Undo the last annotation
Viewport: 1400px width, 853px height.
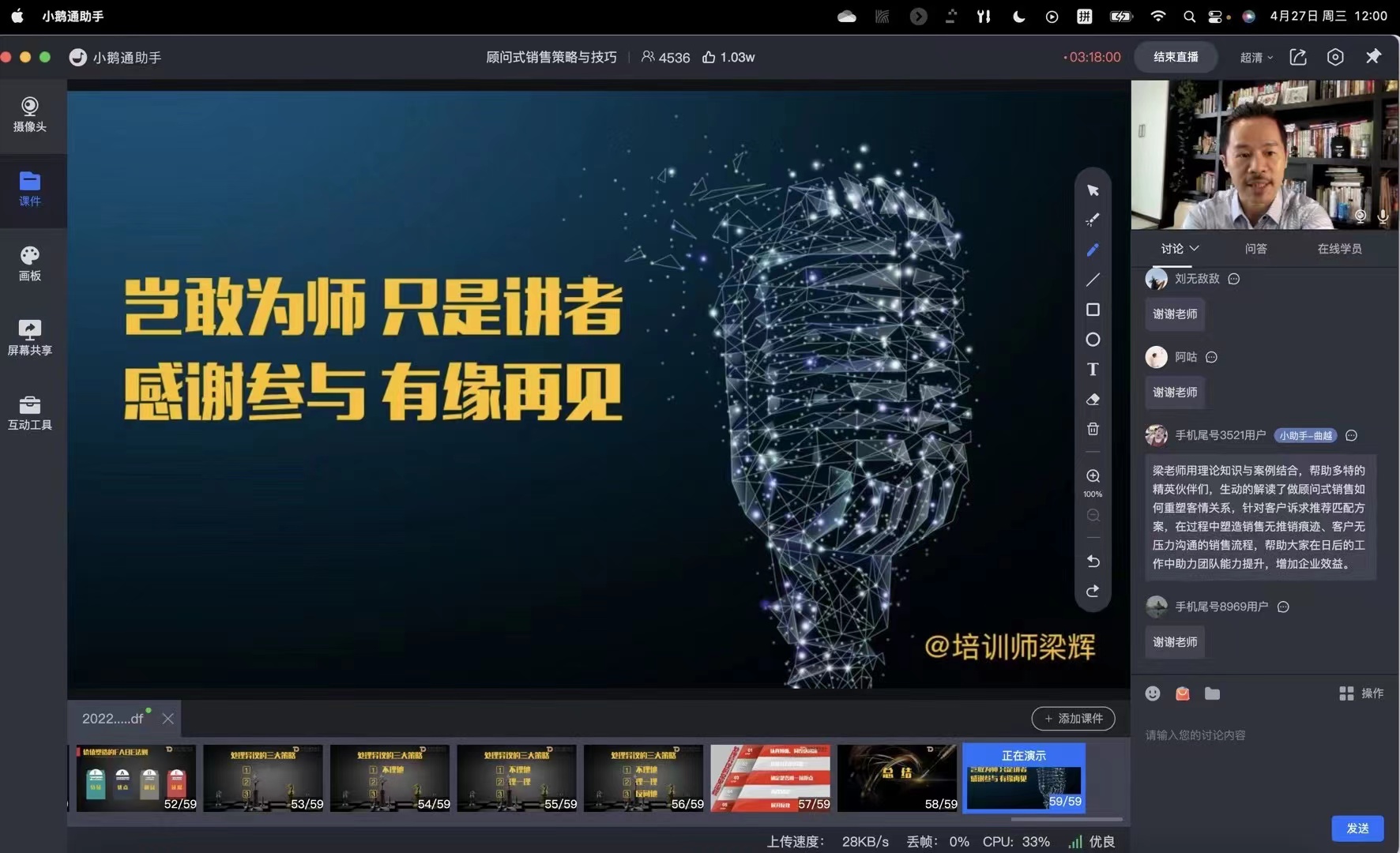point(1093,561)
